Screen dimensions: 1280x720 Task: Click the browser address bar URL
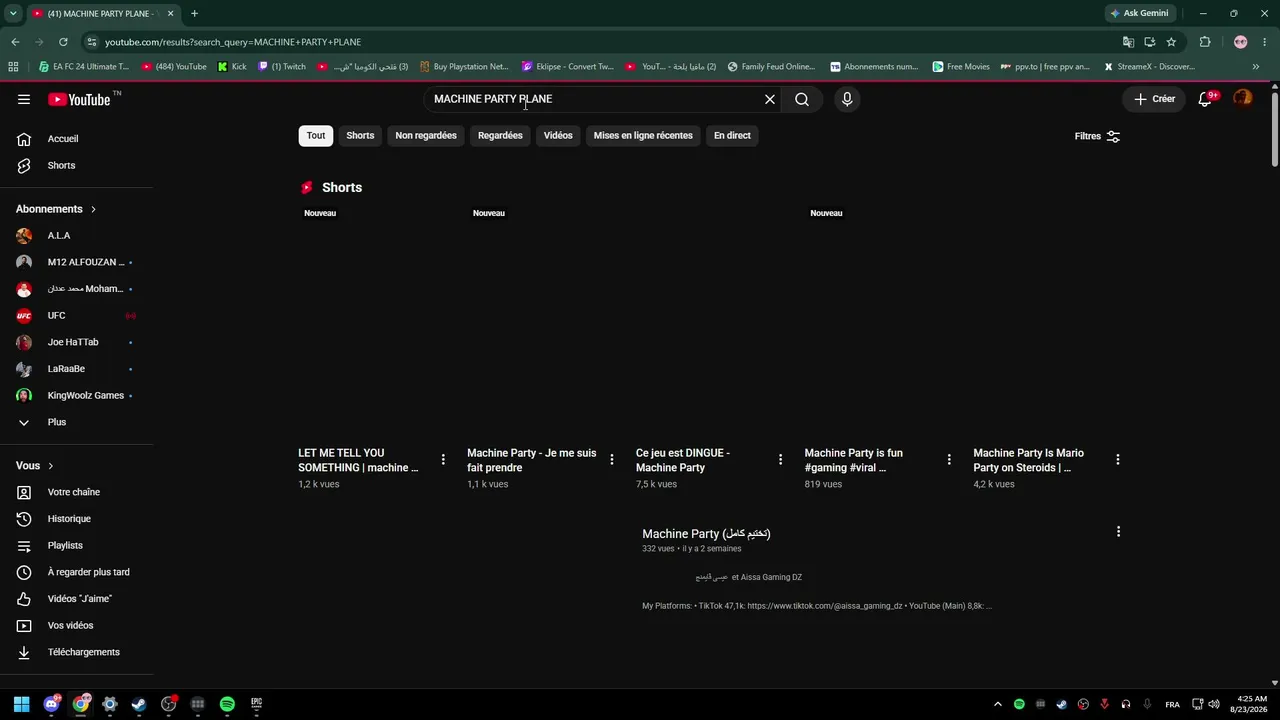tap(233, 42)
